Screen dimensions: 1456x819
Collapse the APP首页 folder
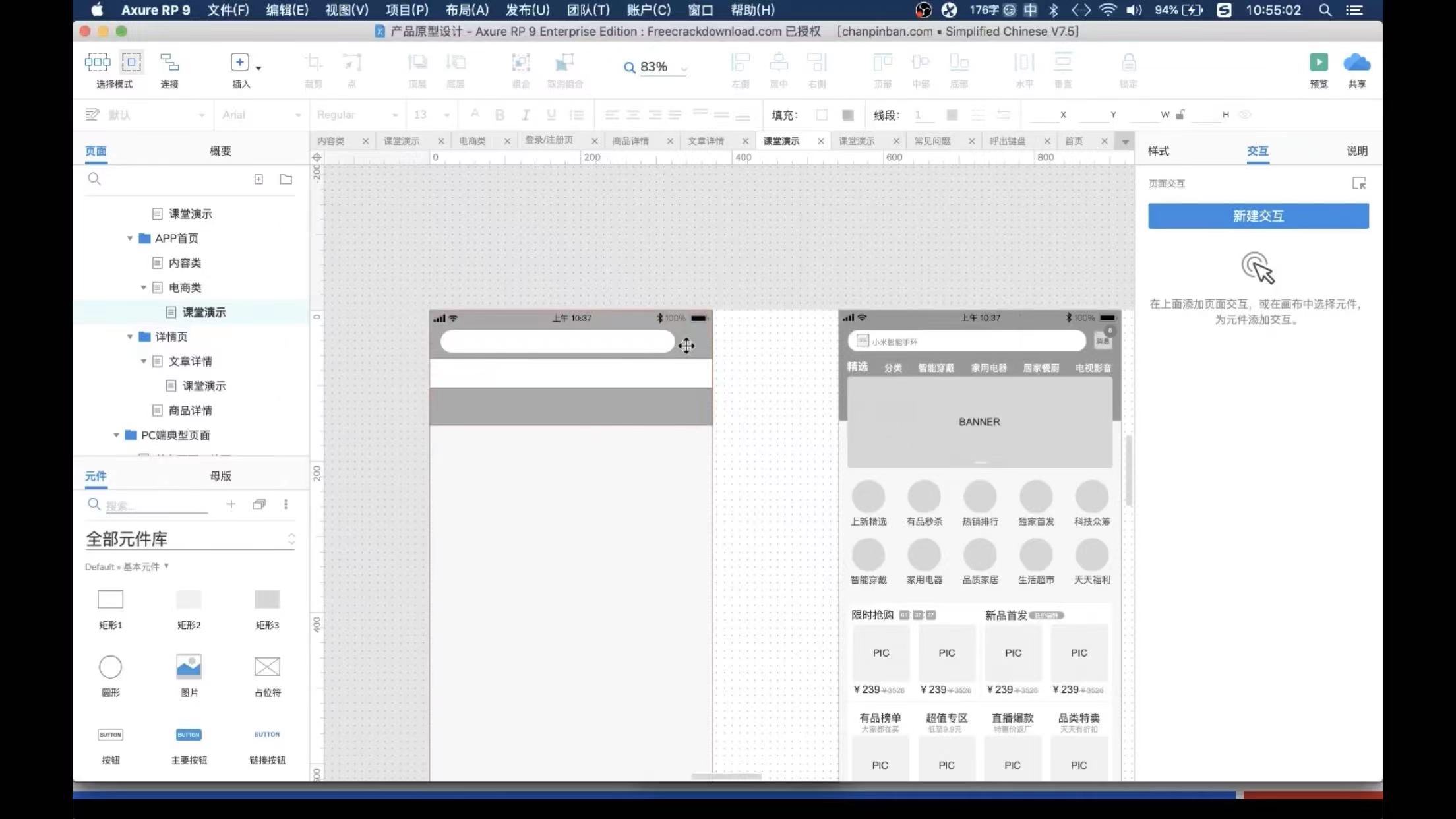[130, 239]
